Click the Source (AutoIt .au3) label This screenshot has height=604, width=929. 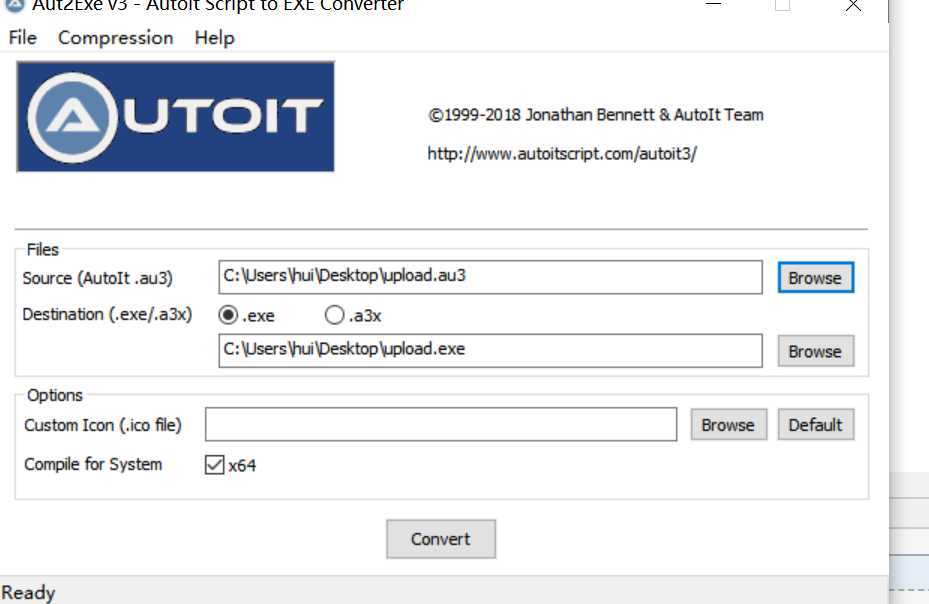click(x=97, y=278)
